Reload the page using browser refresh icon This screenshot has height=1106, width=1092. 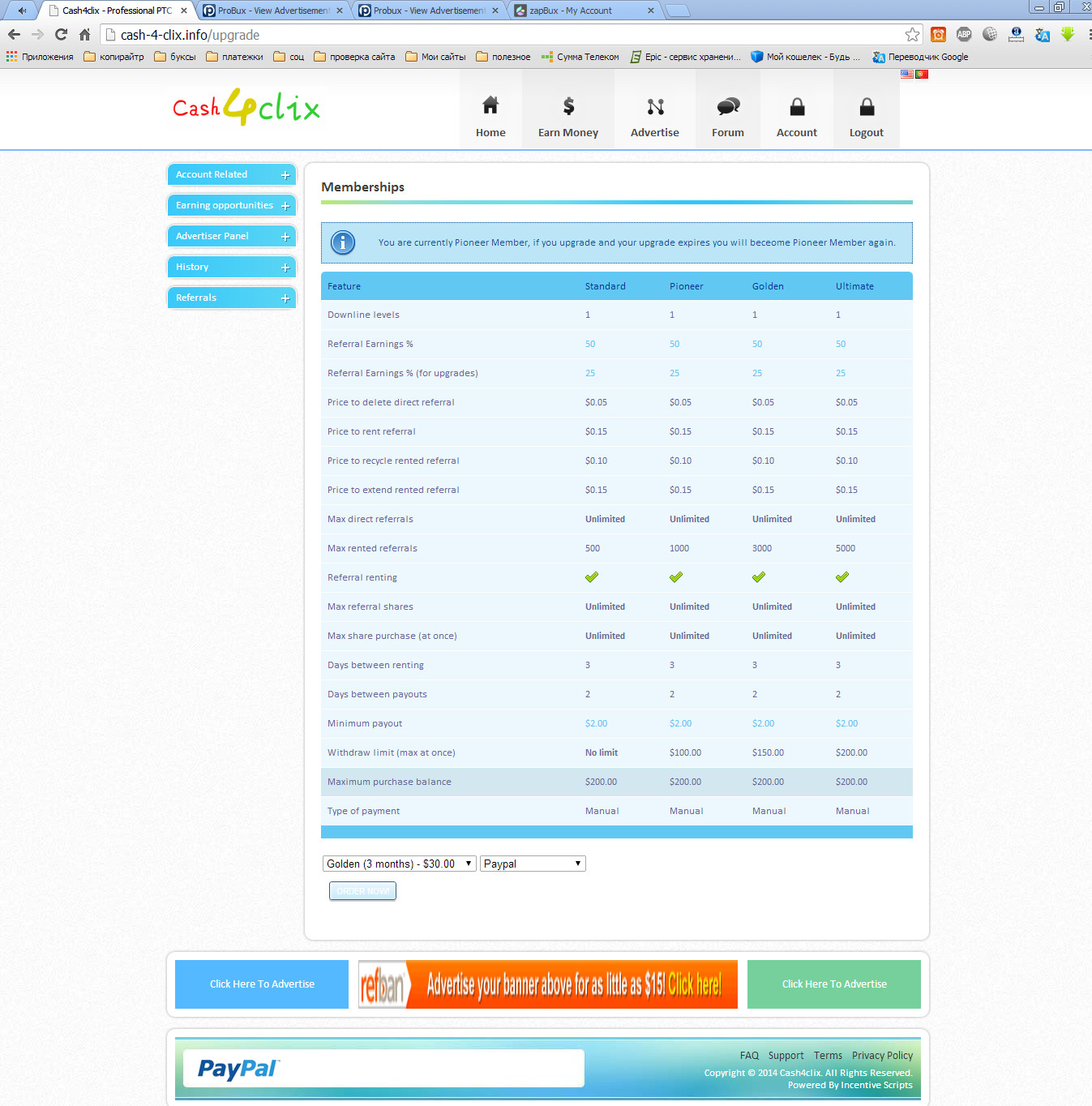pos(61,35)
